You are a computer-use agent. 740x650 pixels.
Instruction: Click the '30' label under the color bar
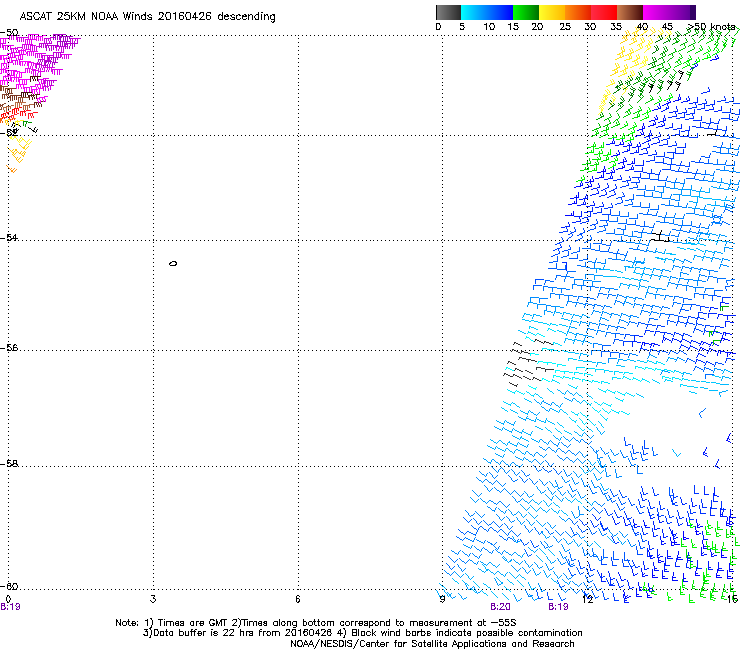pyautogui.click(x=590, y=27)
